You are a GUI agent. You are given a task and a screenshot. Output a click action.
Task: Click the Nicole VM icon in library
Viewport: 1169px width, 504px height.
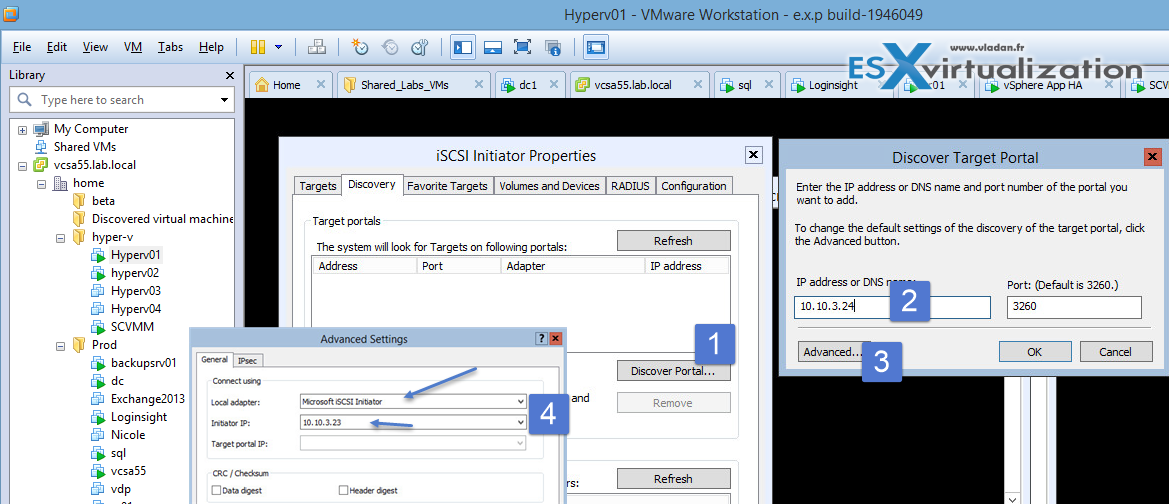tap(99, 435)
